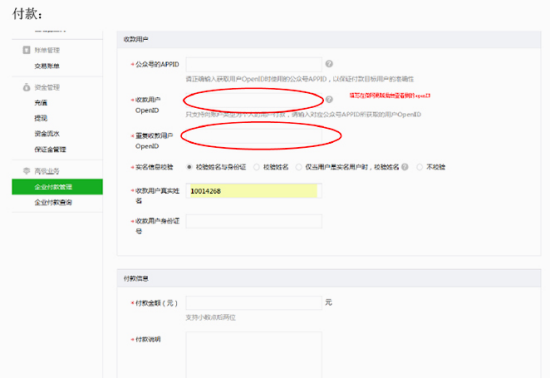This screenshot has height=378, width=550.
Task: Open the help icon beside the 收款用户OpenID field
Action: coord(329,100)
